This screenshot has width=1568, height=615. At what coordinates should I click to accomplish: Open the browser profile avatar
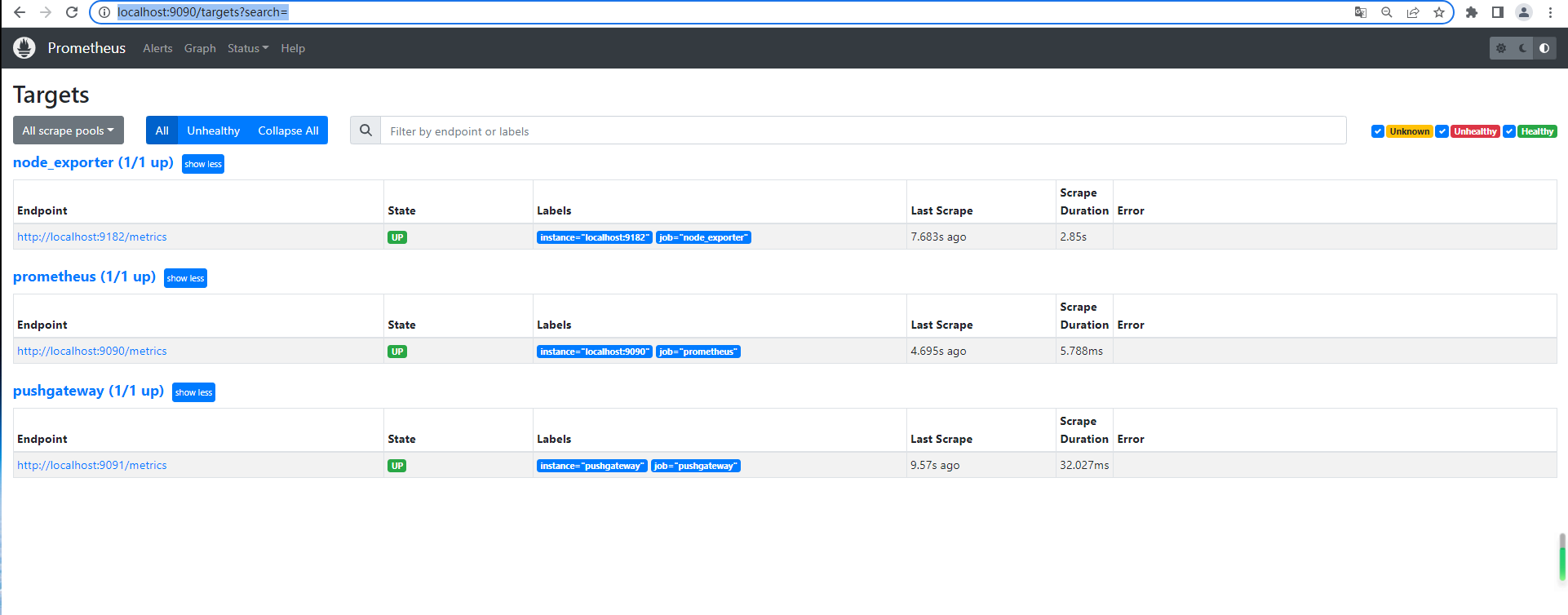click(1524, 12)
